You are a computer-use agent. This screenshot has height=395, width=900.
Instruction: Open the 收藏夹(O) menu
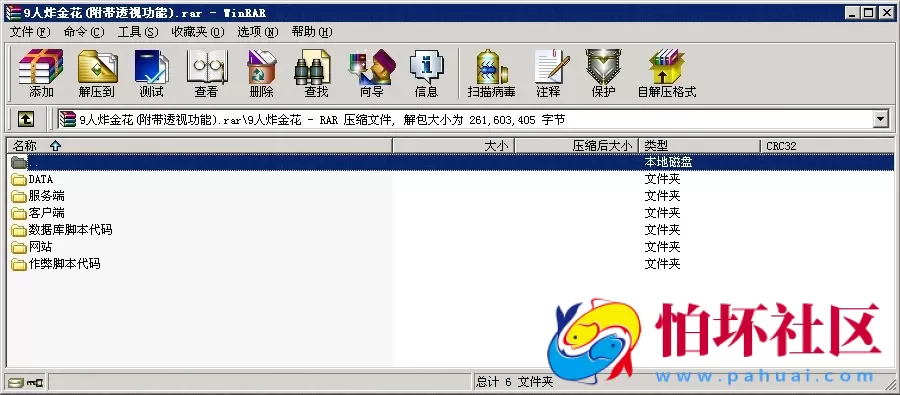(x=198, y=32)
